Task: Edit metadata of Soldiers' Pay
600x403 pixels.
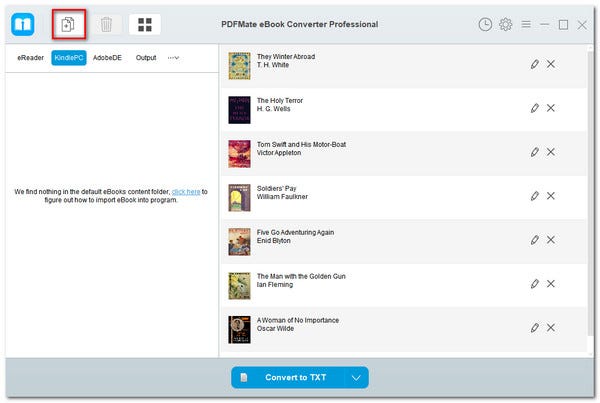Action: point(535,196)
